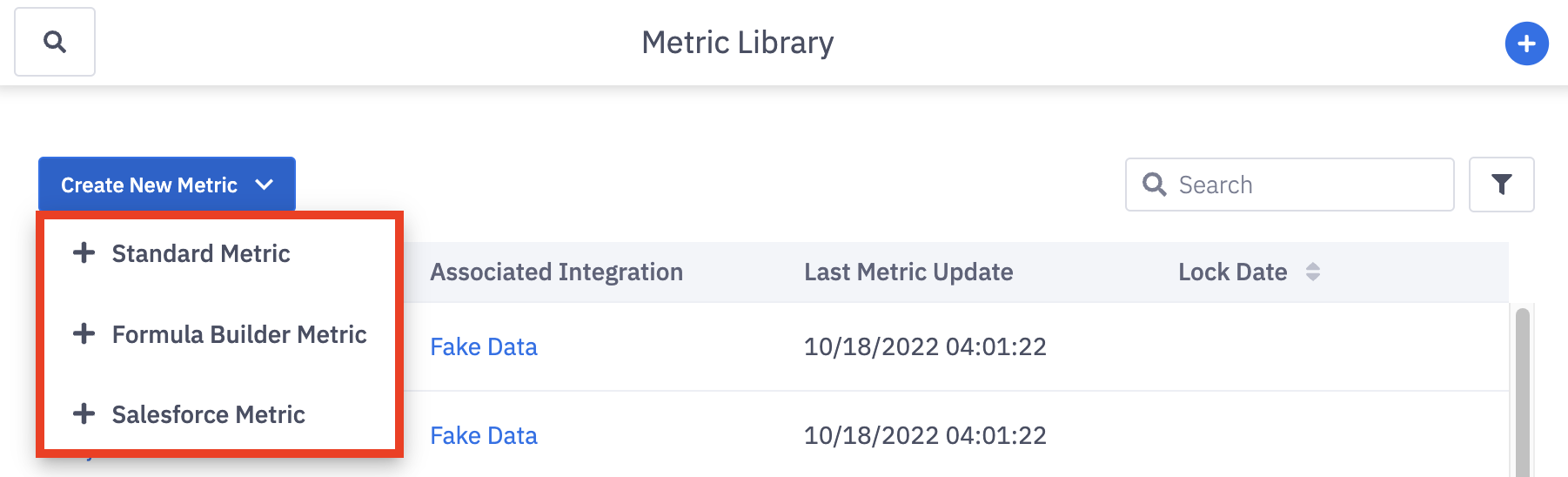Select Salesforce Metric from menu
Viewport: 1568px width, 477px height.
coord(208,414)
